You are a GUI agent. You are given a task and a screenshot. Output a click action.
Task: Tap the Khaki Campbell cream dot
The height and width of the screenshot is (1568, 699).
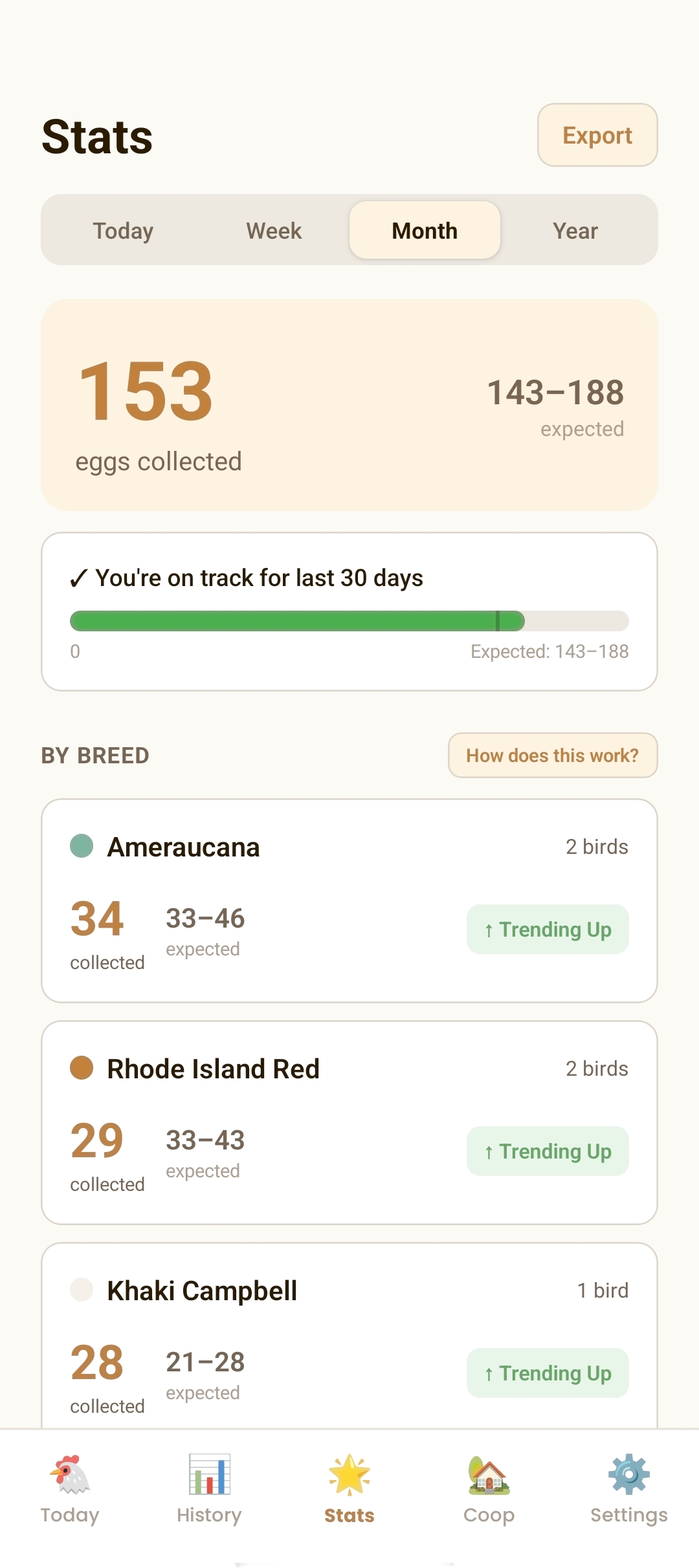point(82,1290)
